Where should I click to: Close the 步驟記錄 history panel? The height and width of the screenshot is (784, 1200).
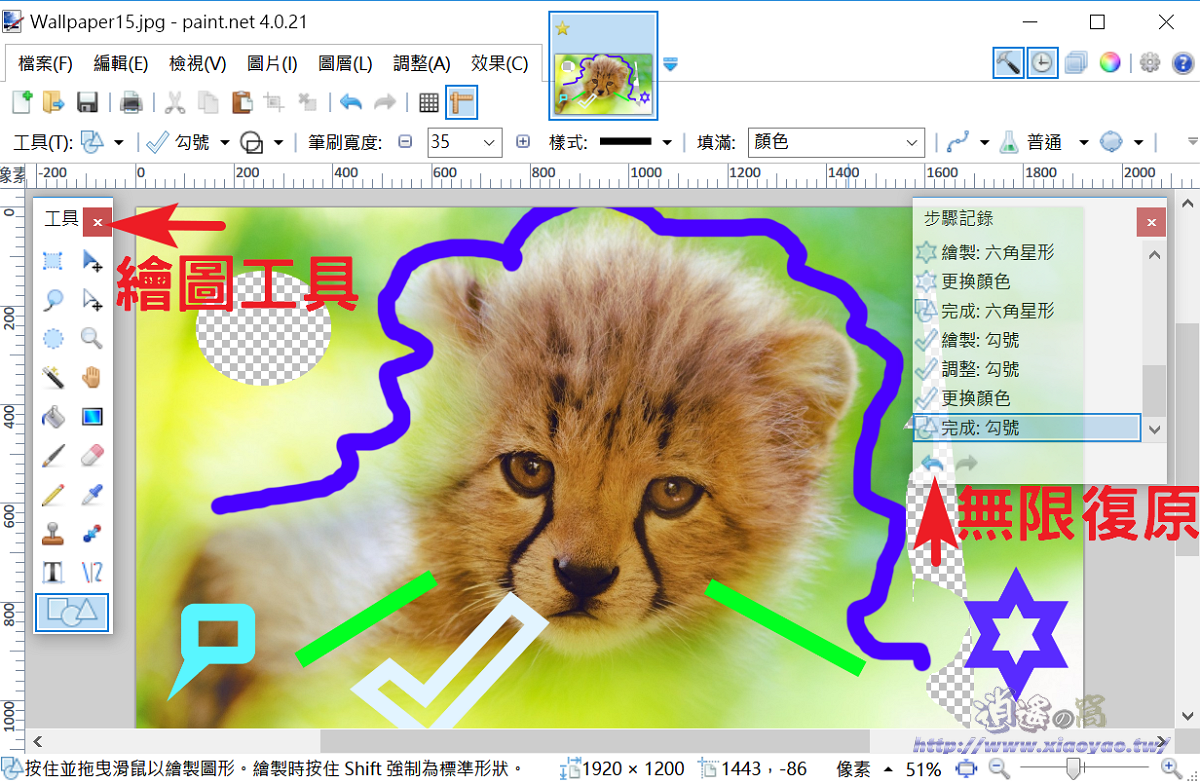pyautogui.click(x=1151, y=222)
